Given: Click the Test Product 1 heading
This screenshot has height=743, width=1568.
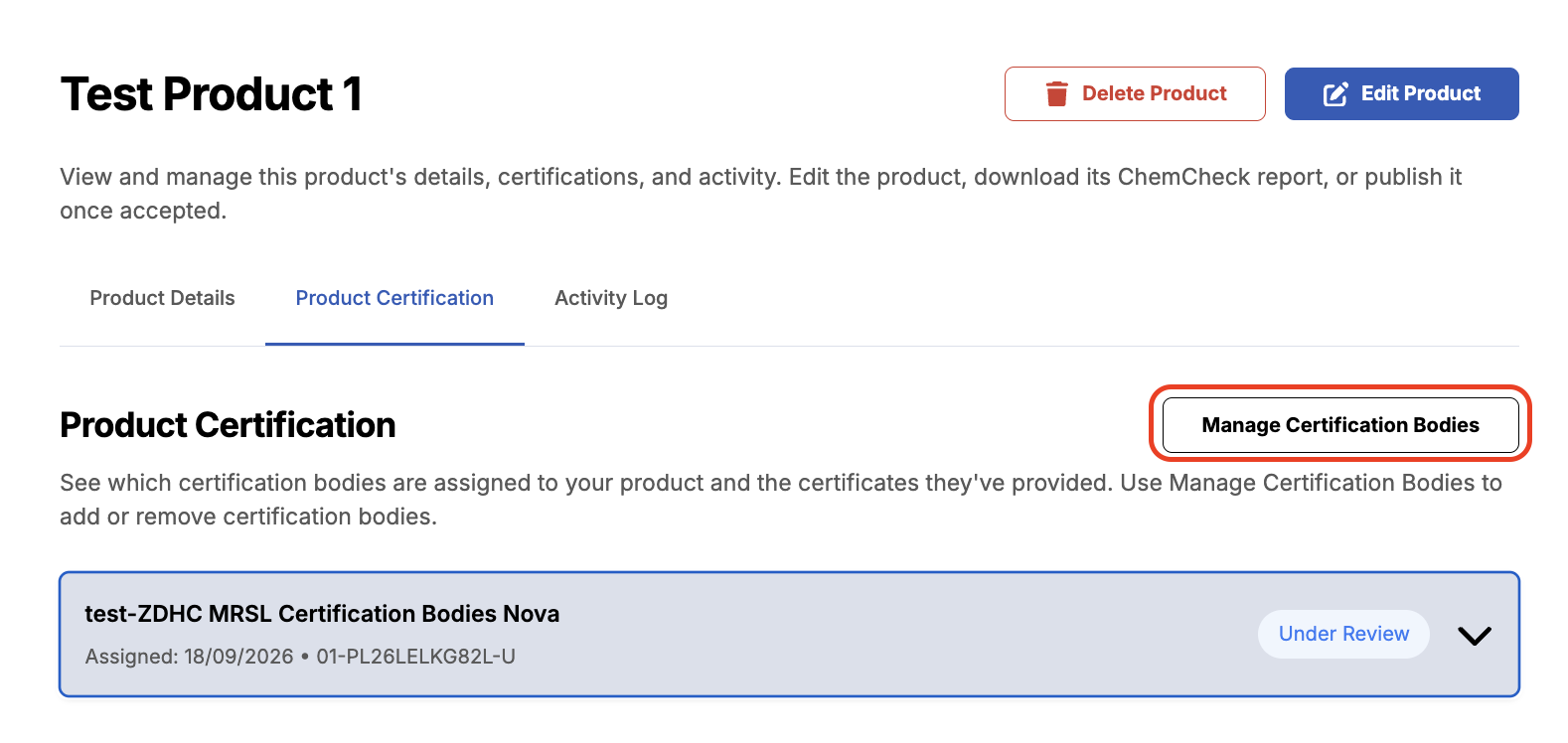Looking at the screenshot, I should 211,94.
